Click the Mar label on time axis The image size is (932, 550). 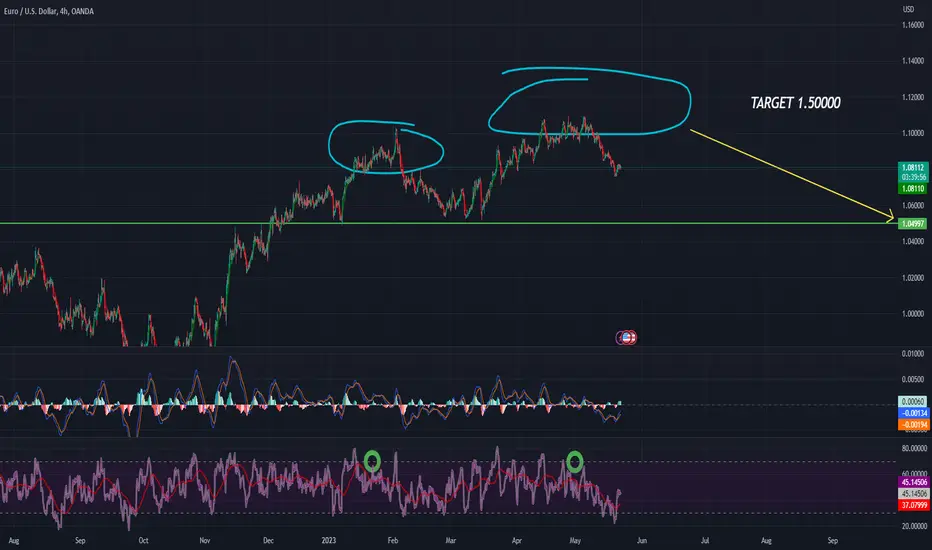[x=451, y=540]
